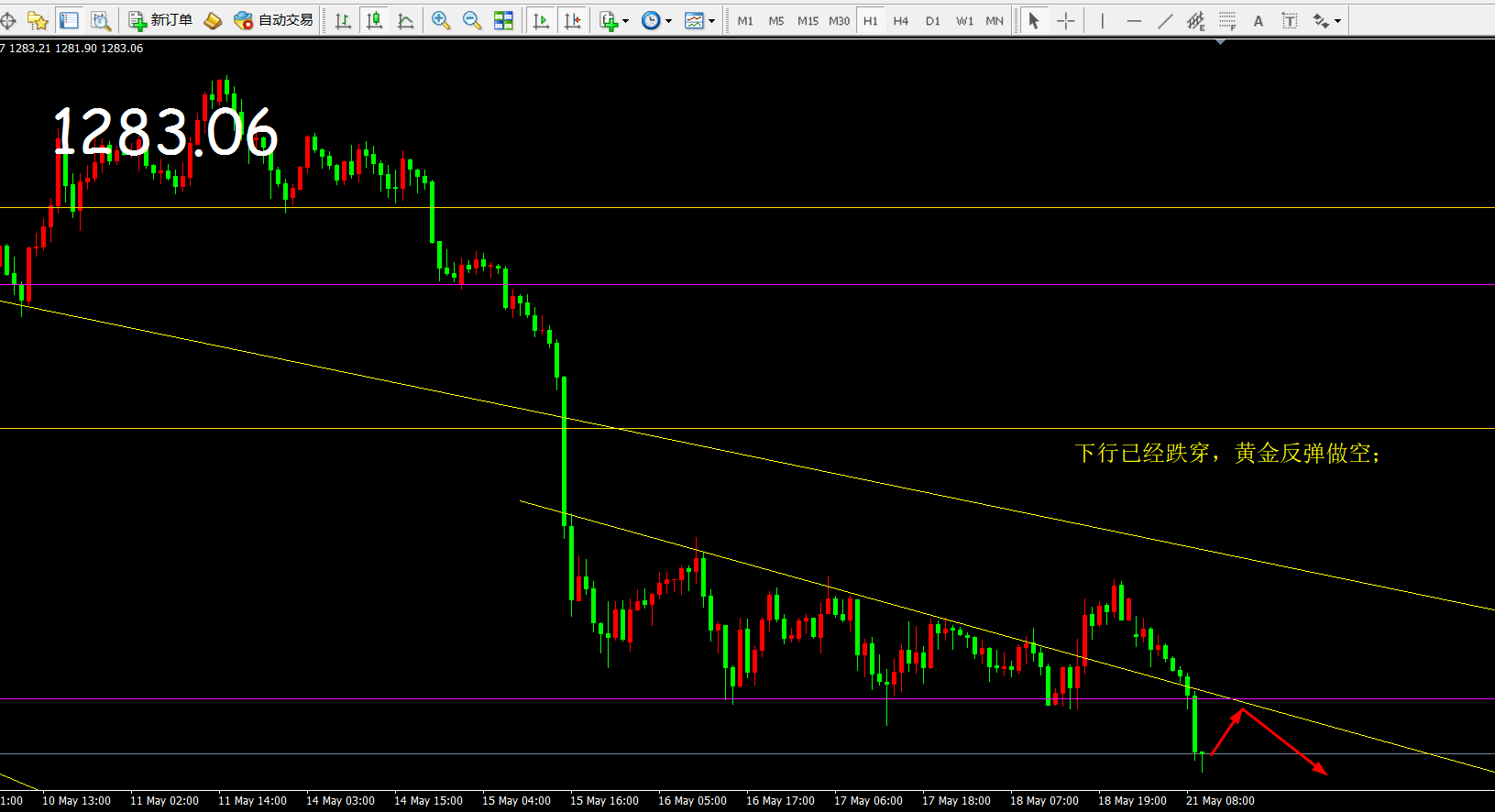Tile chart windows icon
Viewport: 1495px width, 812px height.
point(503,20)
